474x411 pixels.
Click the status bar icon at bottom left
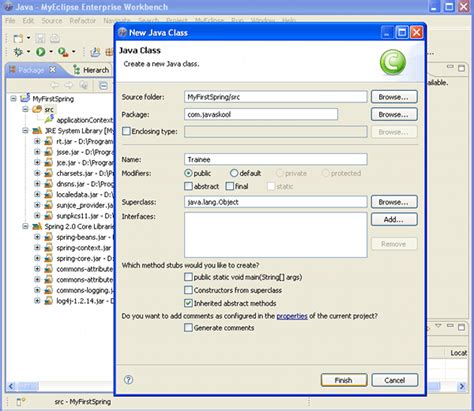click(20, 402)
